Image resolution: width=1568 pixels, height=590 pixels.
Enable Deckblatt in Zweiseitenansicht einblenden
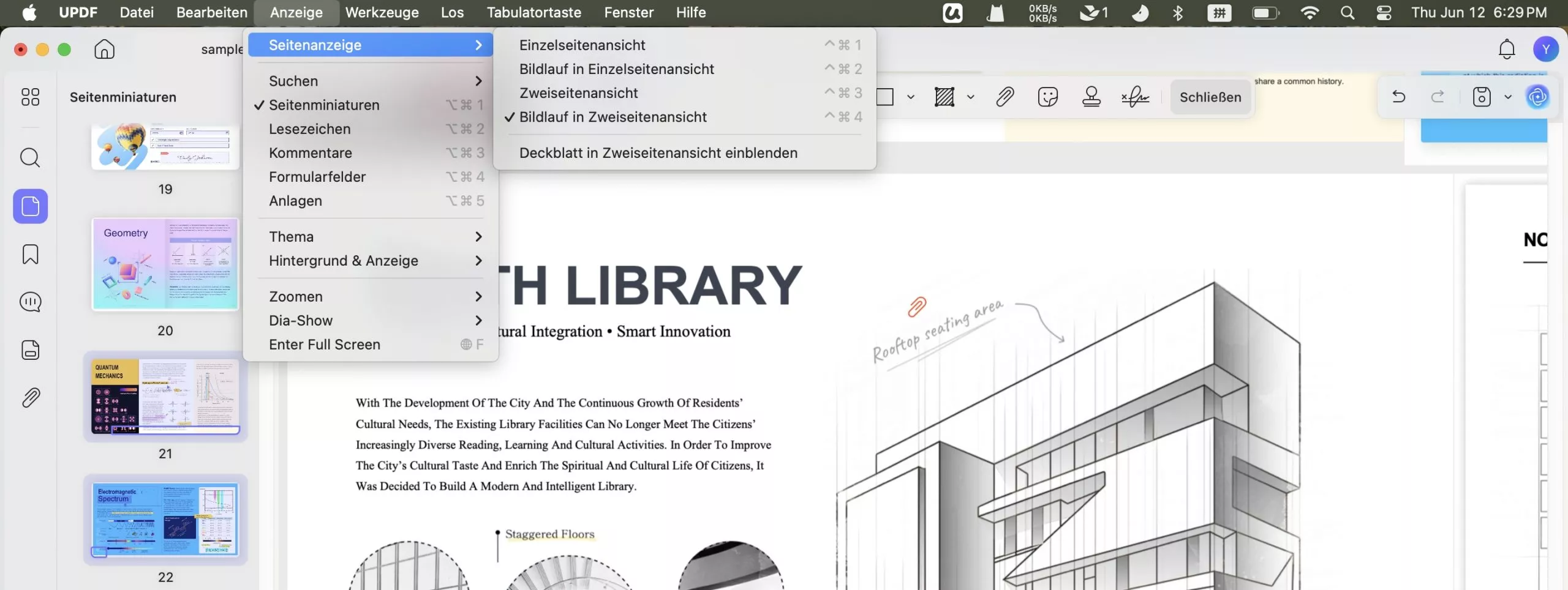click(684, 153)
